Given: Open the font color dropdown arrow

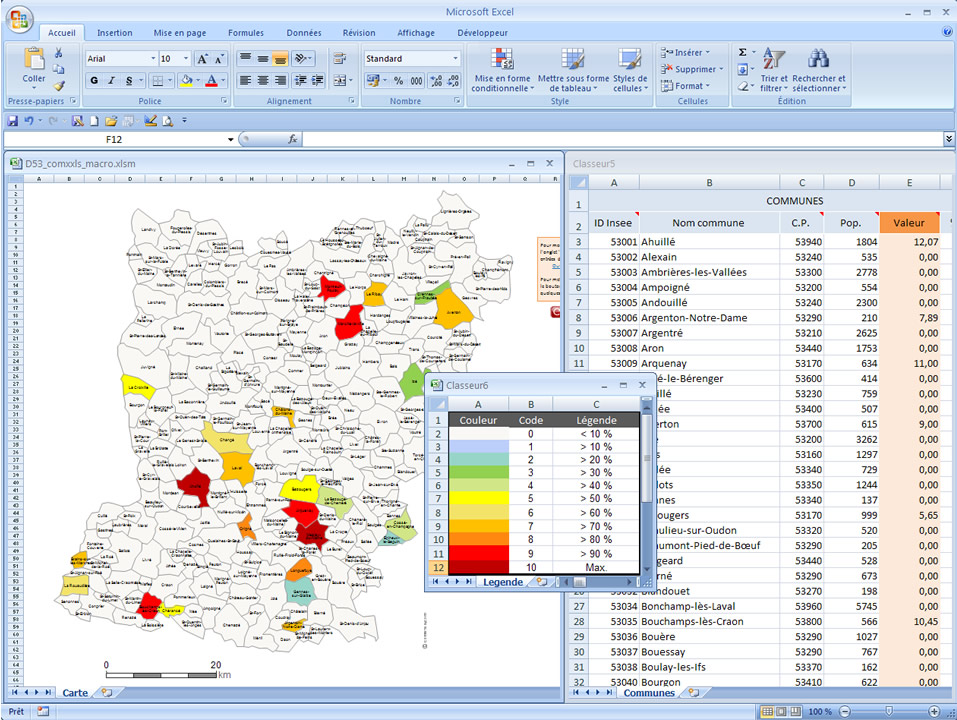Looking at the screenshot, I should pos(223,80).
